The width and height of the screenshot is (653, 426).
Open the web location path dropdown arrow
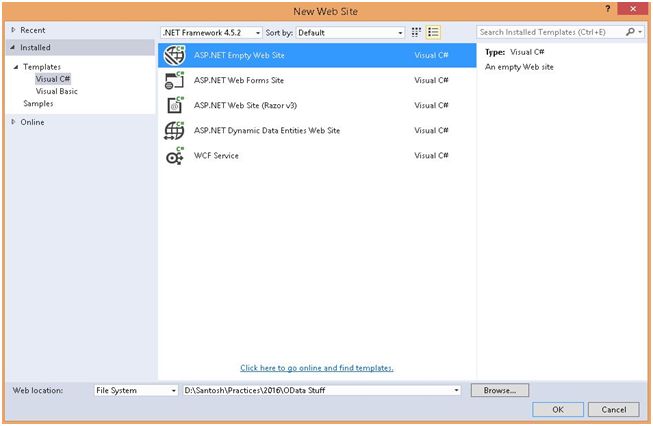click(456, 390)
